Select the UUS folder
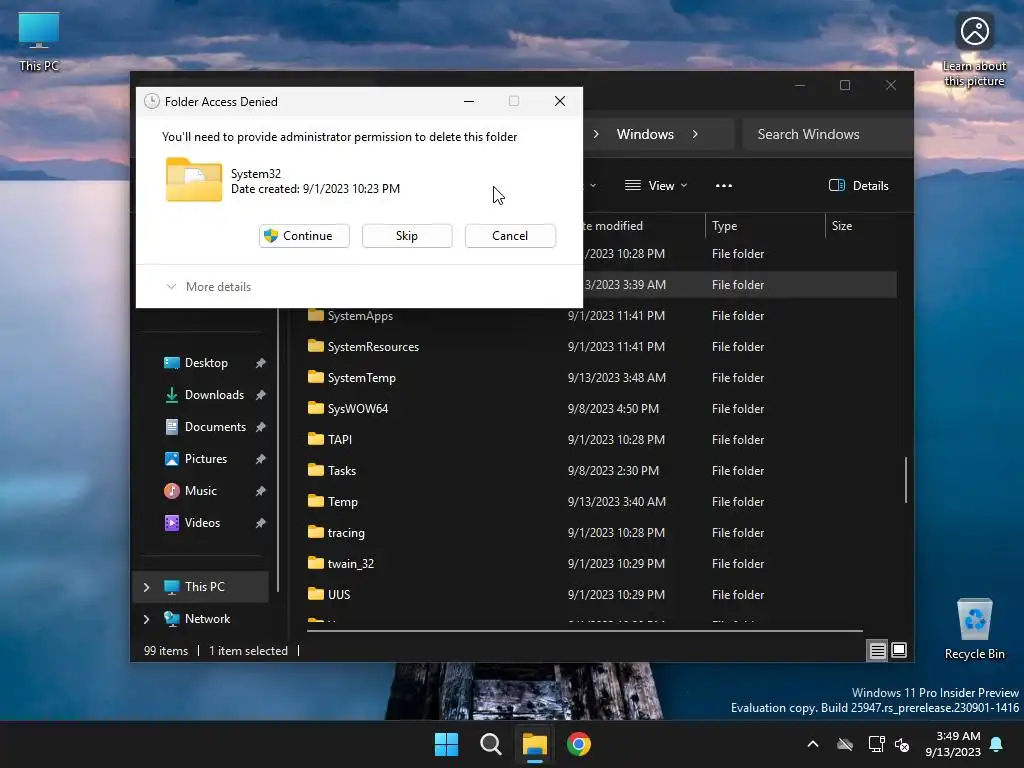This screenshot has width=1024, height=768. [x=339, y=595]
